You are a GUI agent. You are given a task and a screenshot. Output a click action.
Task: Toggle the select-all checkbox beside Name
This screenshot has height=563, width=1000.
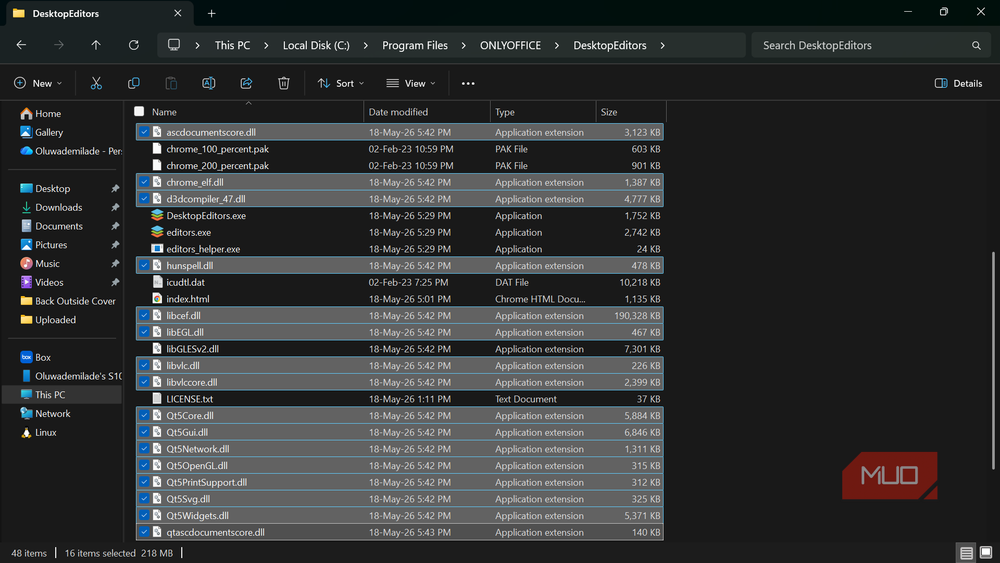139,111
